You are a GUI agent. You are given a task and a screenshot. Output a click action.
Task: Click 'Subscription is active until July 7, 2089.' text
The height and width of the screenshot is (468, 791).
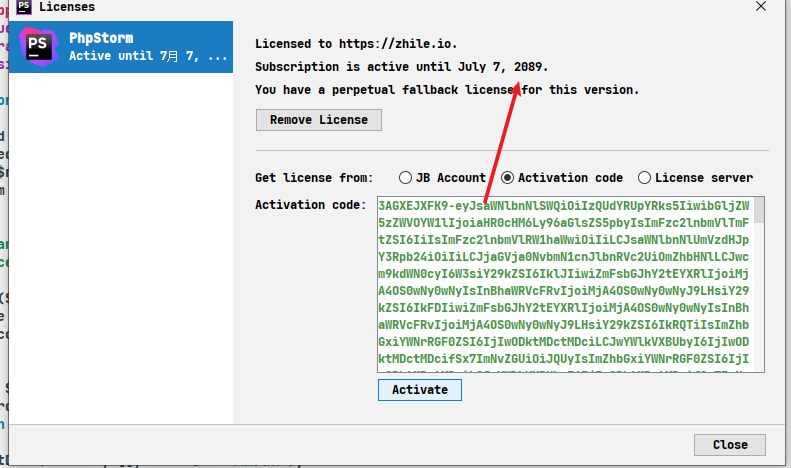(401, 67)
